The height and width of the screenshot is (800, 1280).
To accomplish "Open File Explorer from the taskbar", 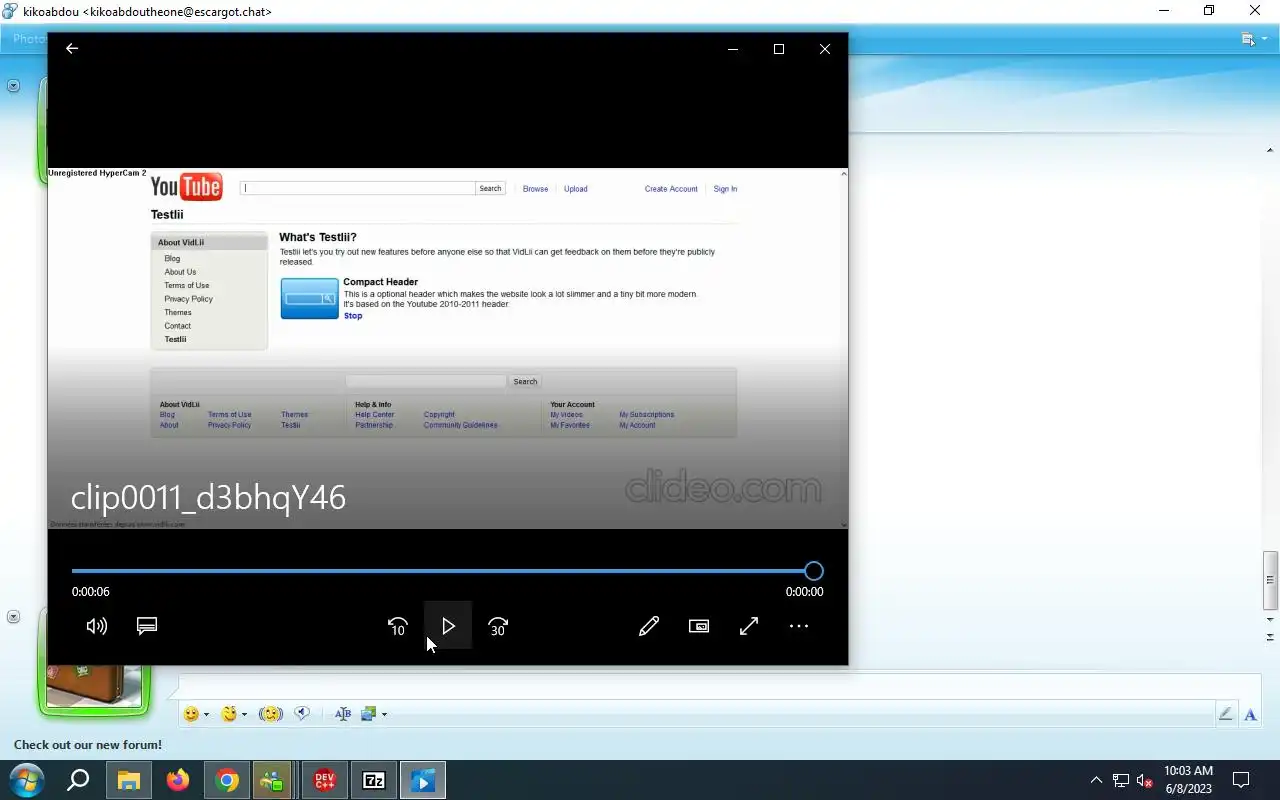I will [x=129, y=780].
